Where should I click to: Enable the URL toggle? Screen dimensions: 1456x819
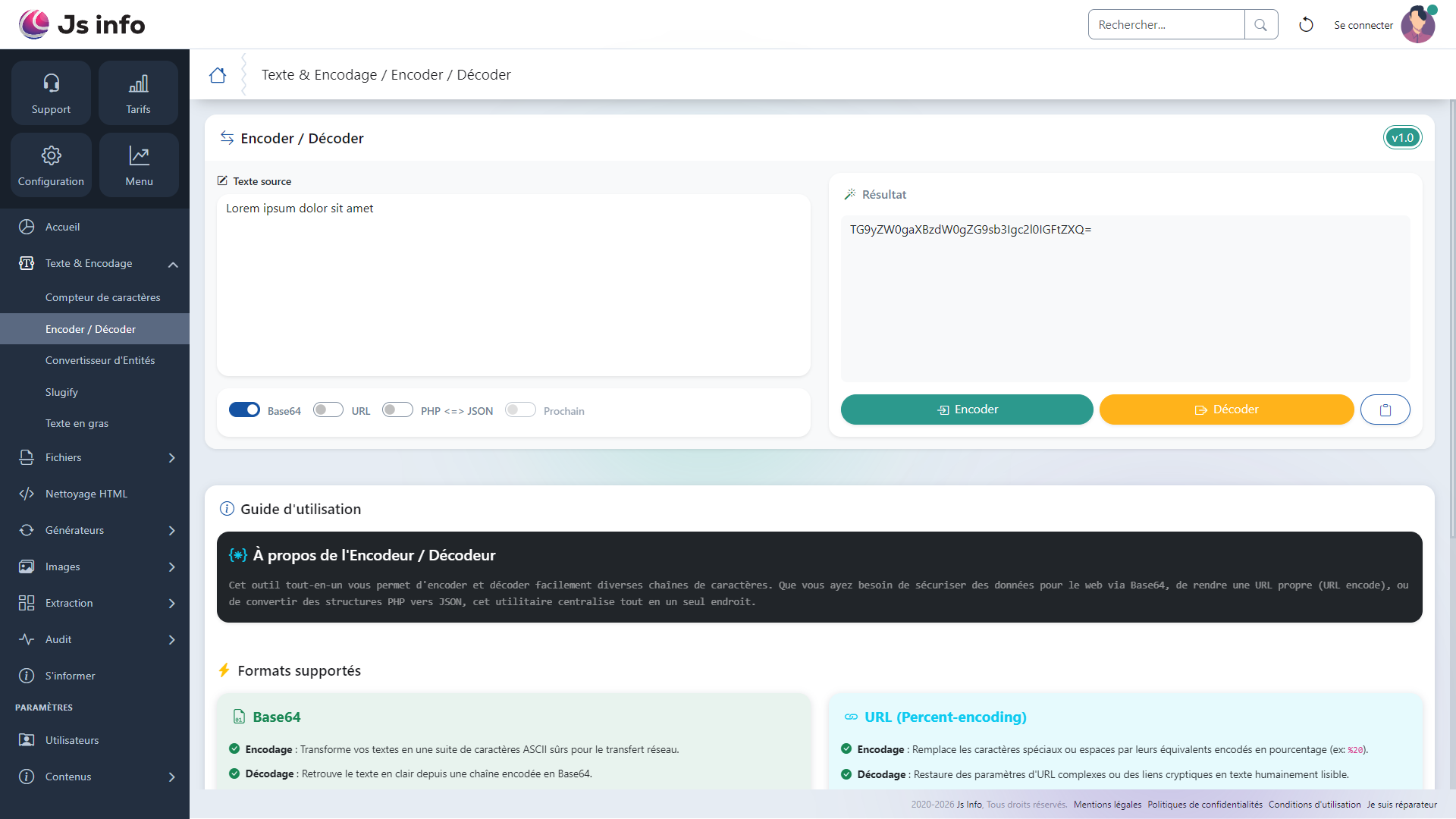(328, 409)
